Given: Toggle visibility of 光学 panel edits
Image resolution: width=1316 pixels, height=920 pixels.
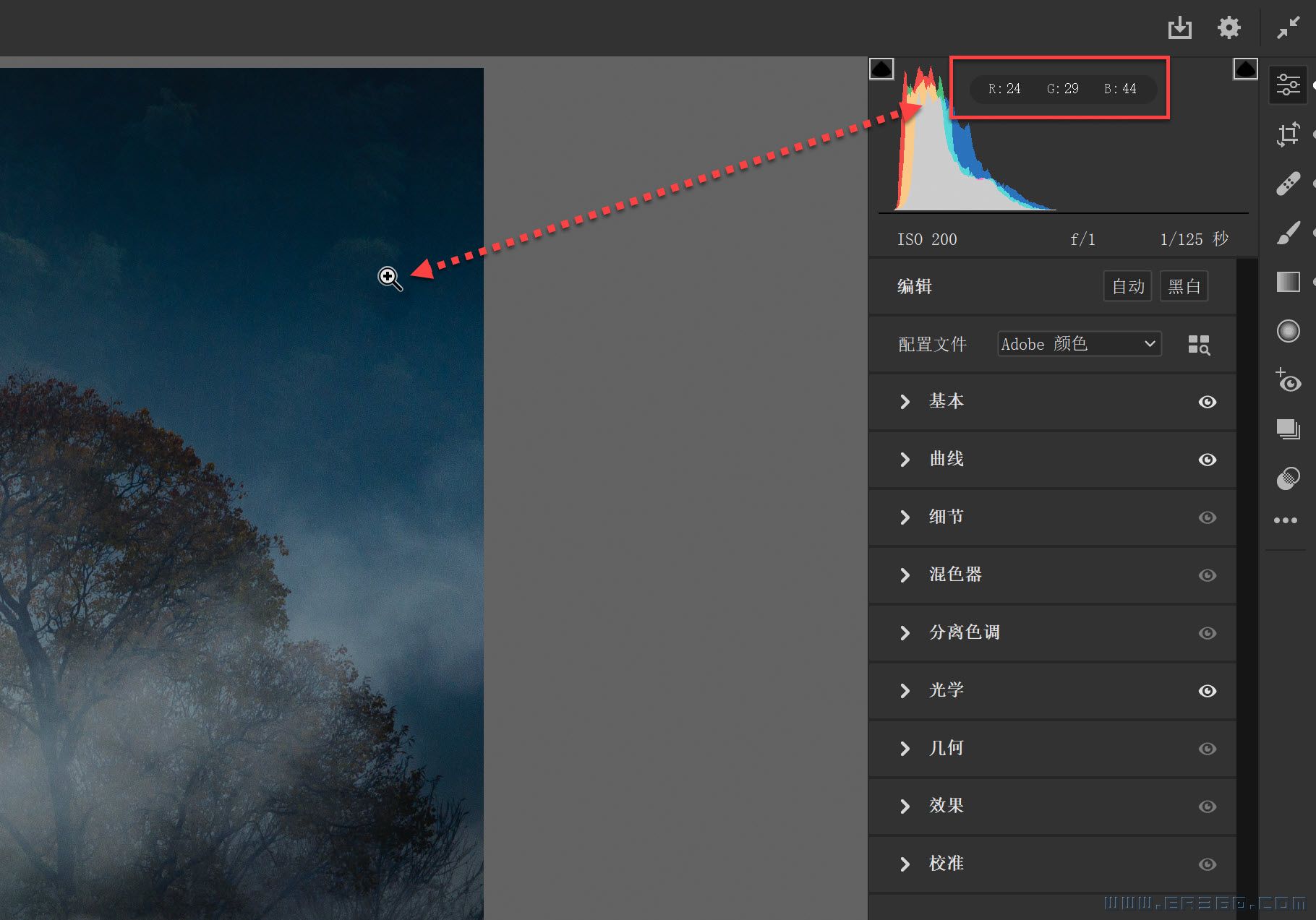Looking at the screenshot, I should click(x=1207, y=691).
